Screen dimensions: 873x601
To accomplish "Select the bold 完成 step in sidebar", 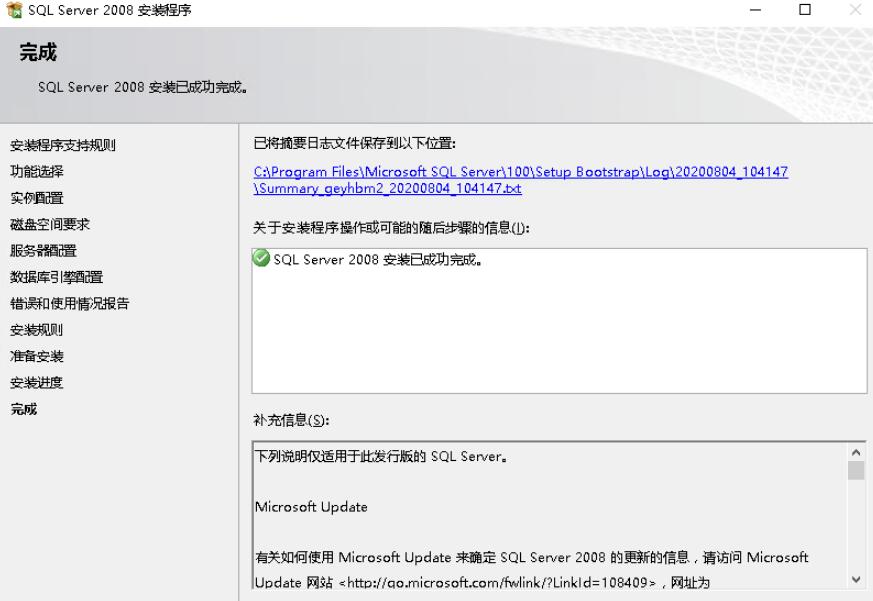I will (24, 409).
